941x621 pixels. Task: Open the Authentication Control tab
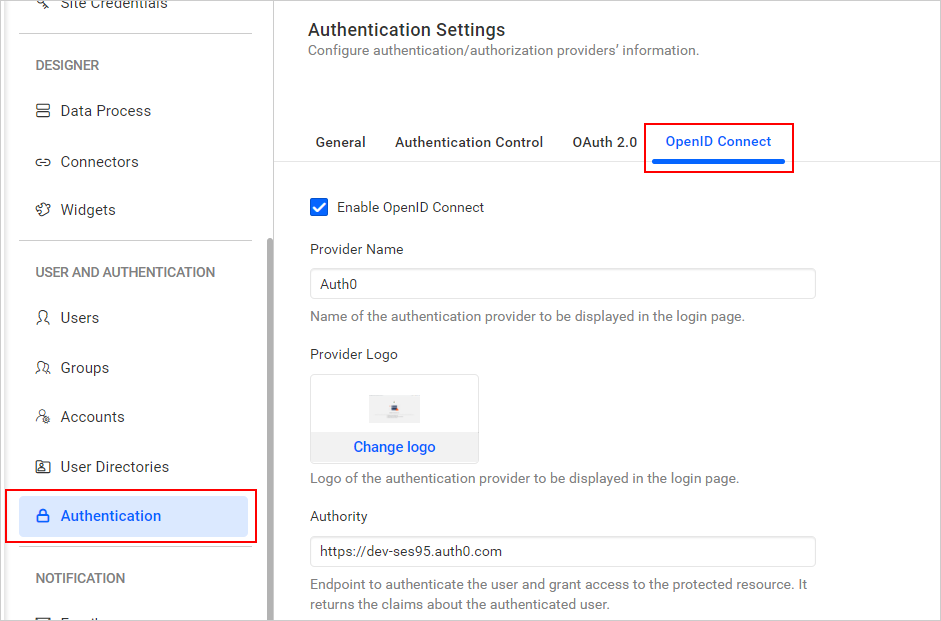[468, 142]
